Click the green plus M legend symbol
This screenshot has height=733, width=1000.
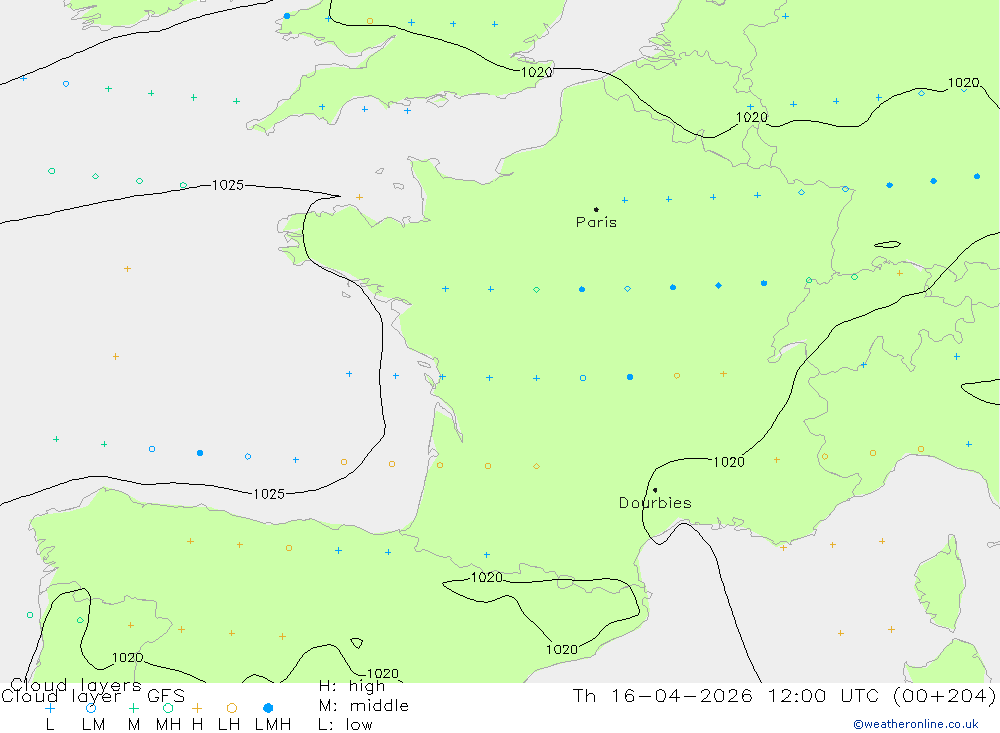tap(133, 708)
